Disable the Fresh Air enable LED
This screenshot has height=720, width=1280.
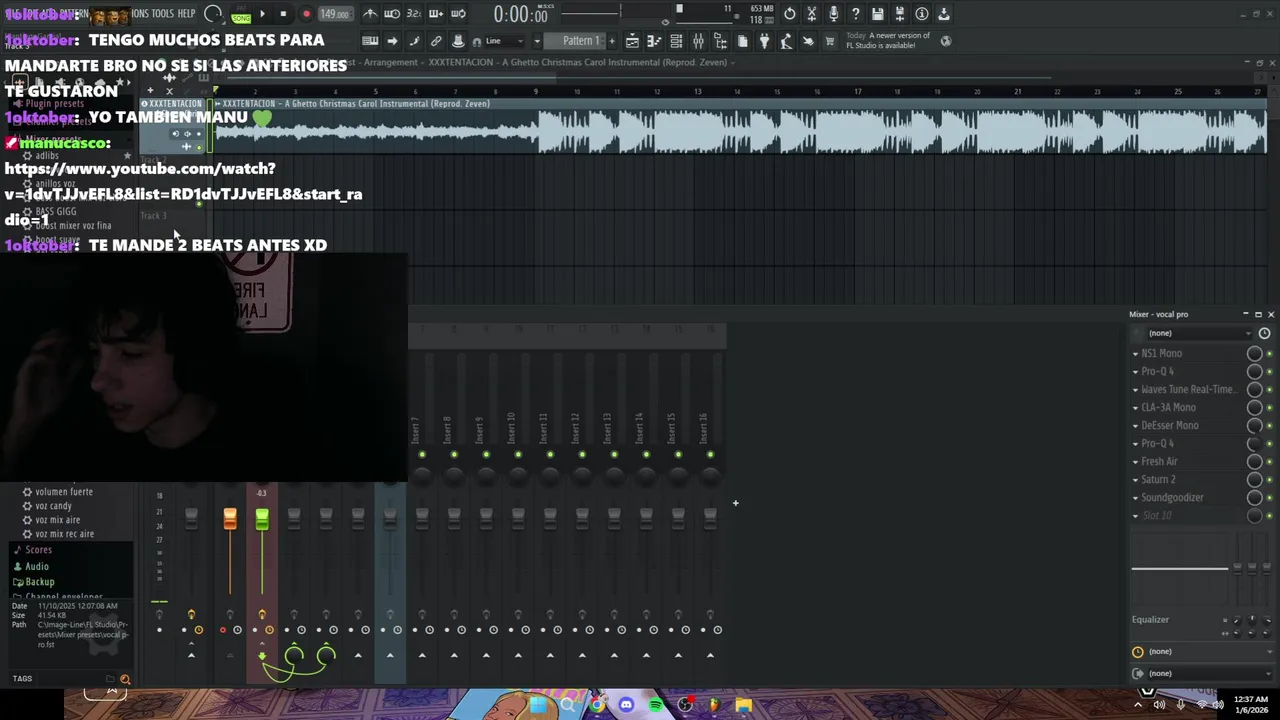tap(1269, 462)
